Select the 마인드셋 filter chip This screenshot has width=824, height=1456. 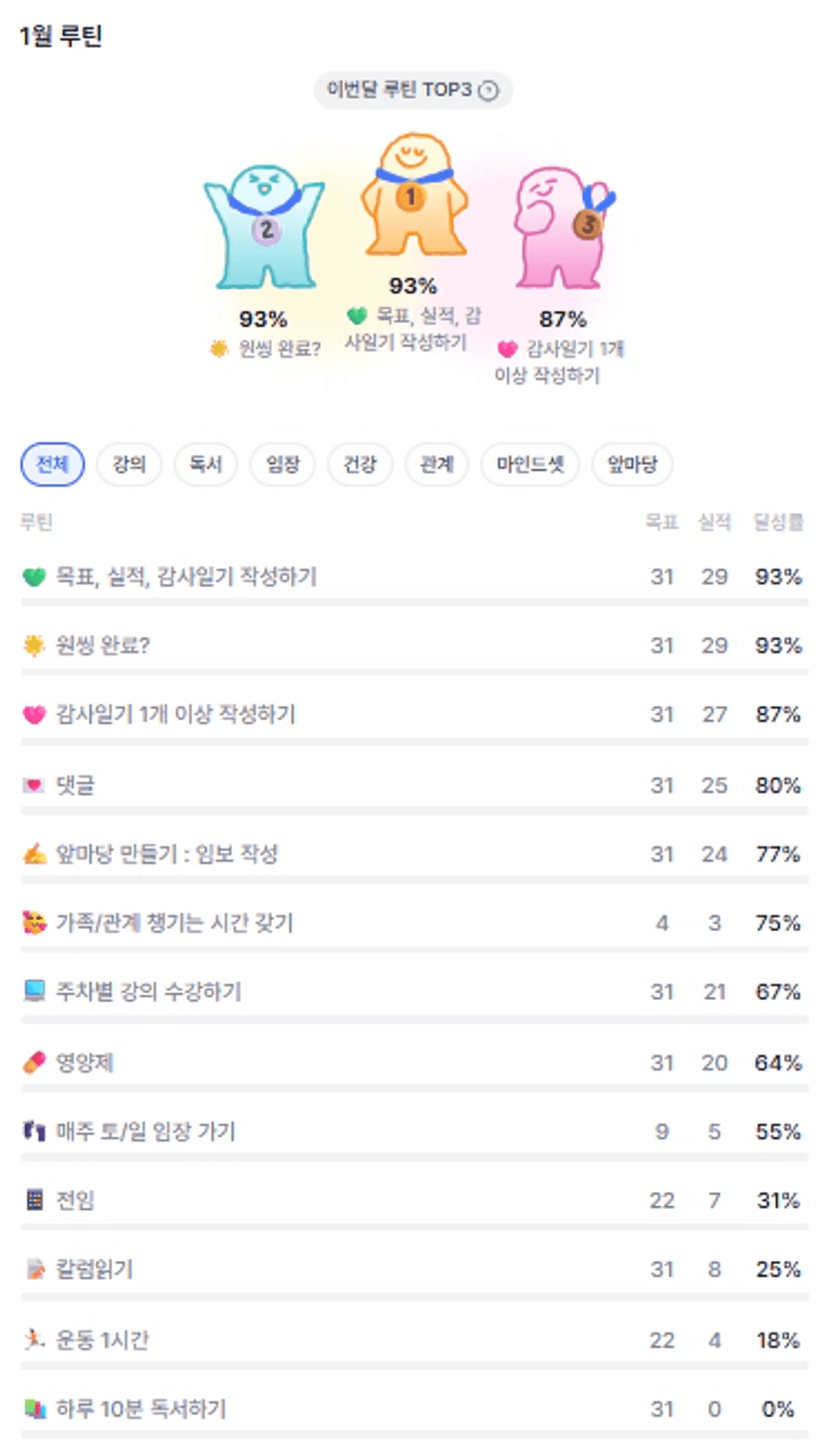(x=530, y=464)
